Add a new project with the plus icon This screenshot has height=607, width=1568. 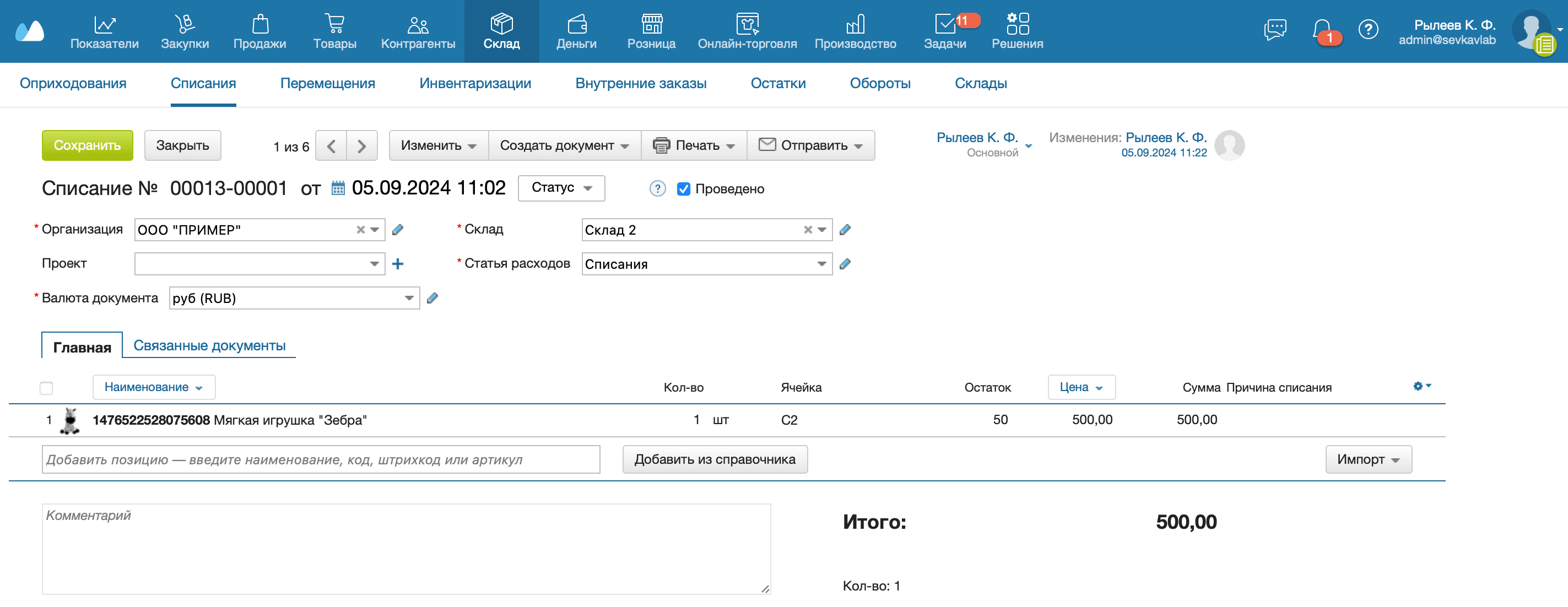[398, 264]
